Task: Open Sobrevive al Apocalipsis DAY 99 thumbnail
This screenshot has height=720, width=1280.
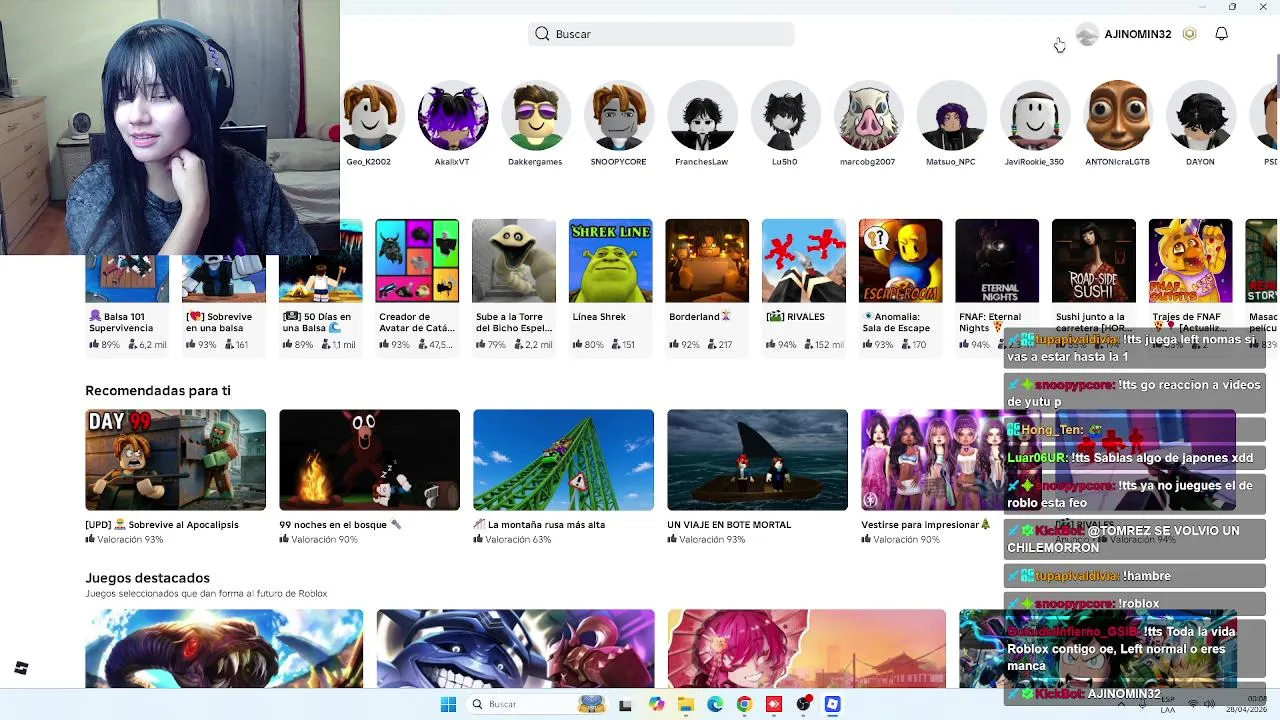Action: [175, 460]
